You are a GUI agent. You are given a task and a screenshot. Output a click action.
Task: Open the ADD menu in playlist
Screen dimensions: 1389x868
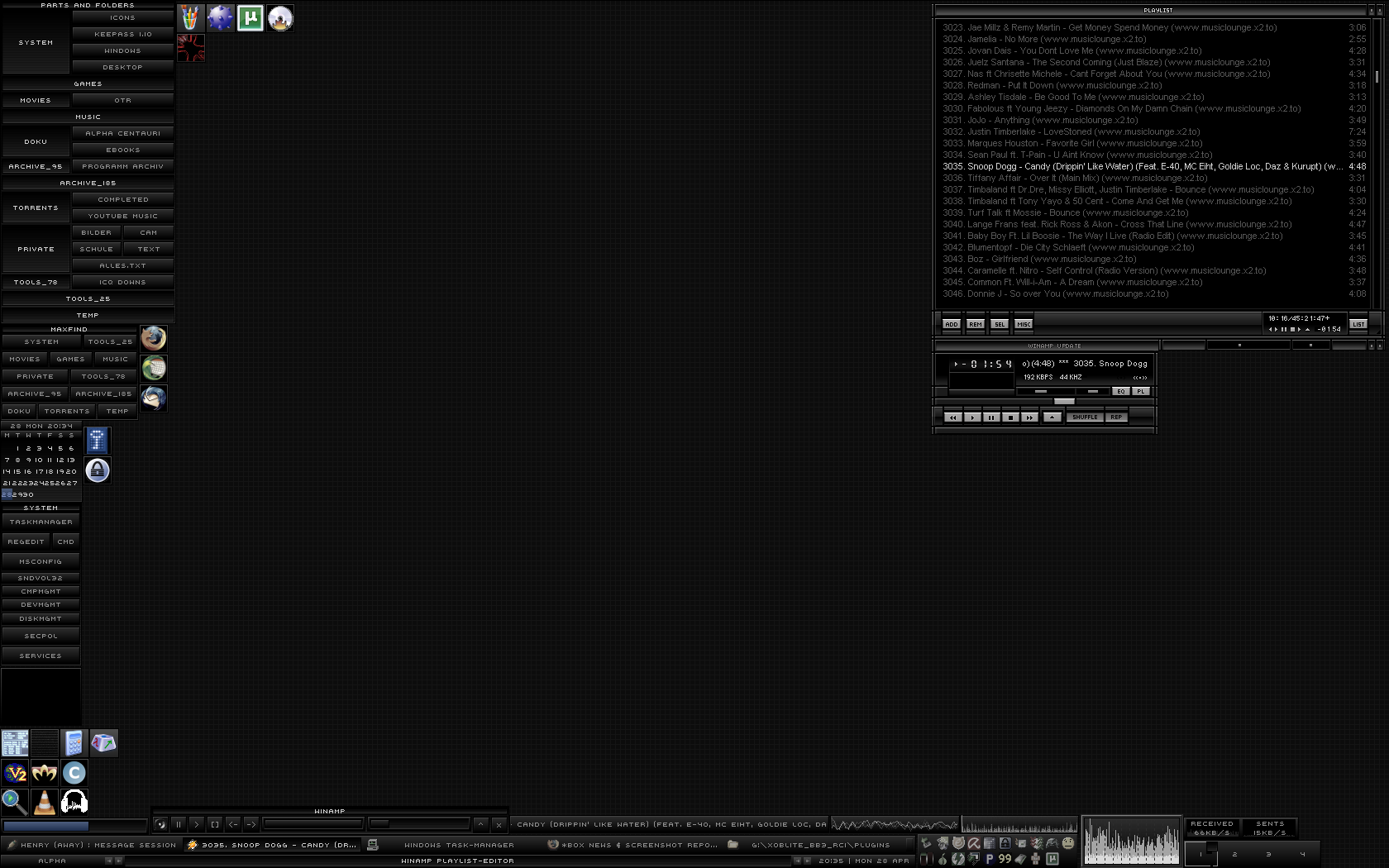point(952,324)
